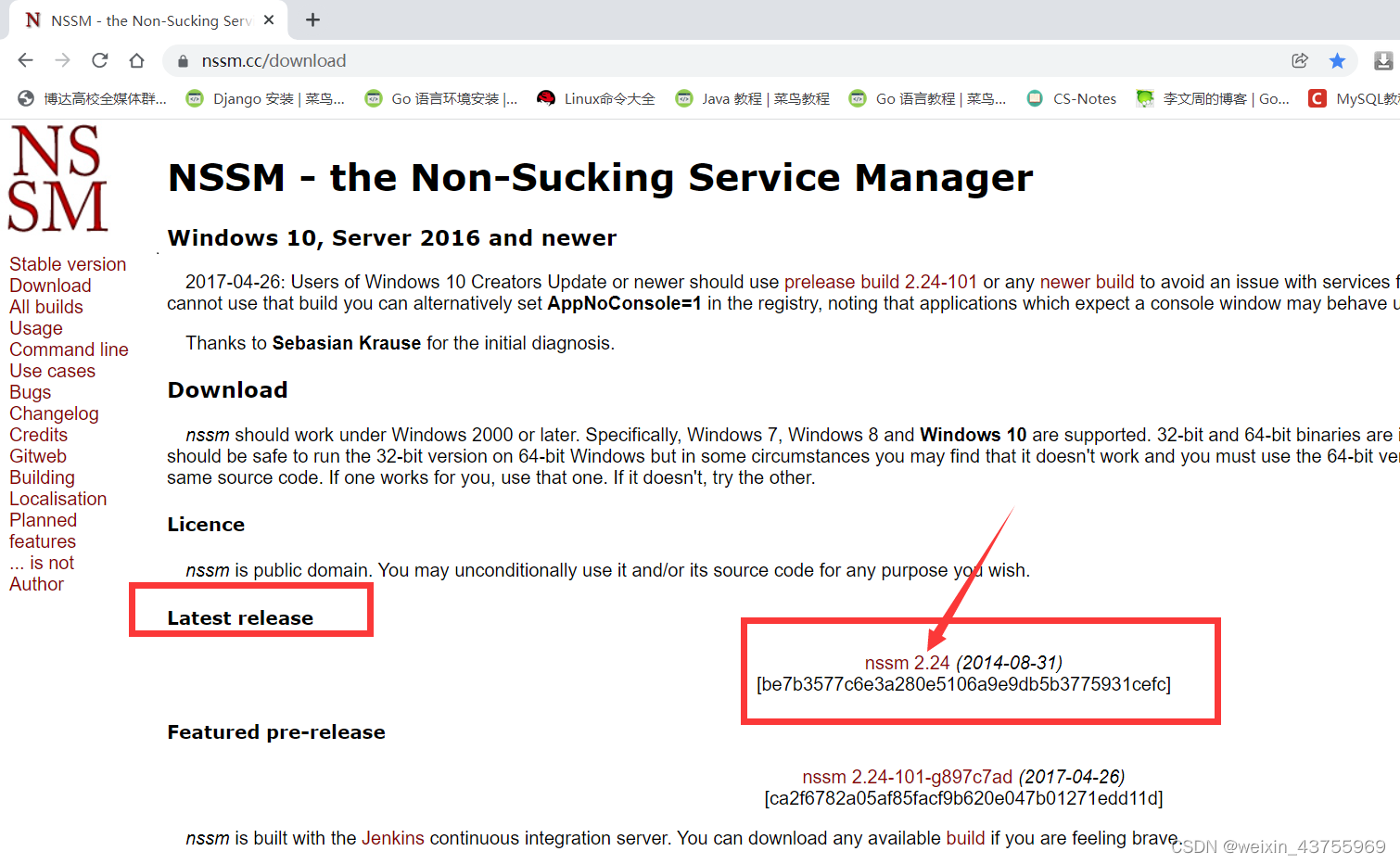The height and width of the screenshot is (864, 1400).
Task: Open the All builds sidebar link
Action: [46, 307]
